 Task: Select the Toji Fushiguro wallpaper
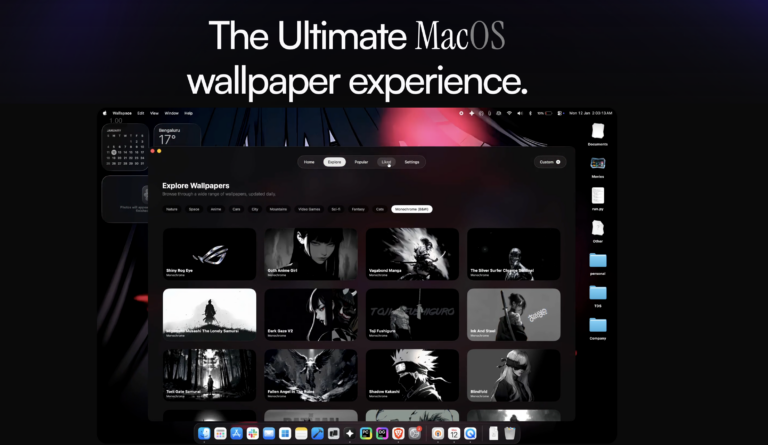pyautogui.click(x=412, y=315)
